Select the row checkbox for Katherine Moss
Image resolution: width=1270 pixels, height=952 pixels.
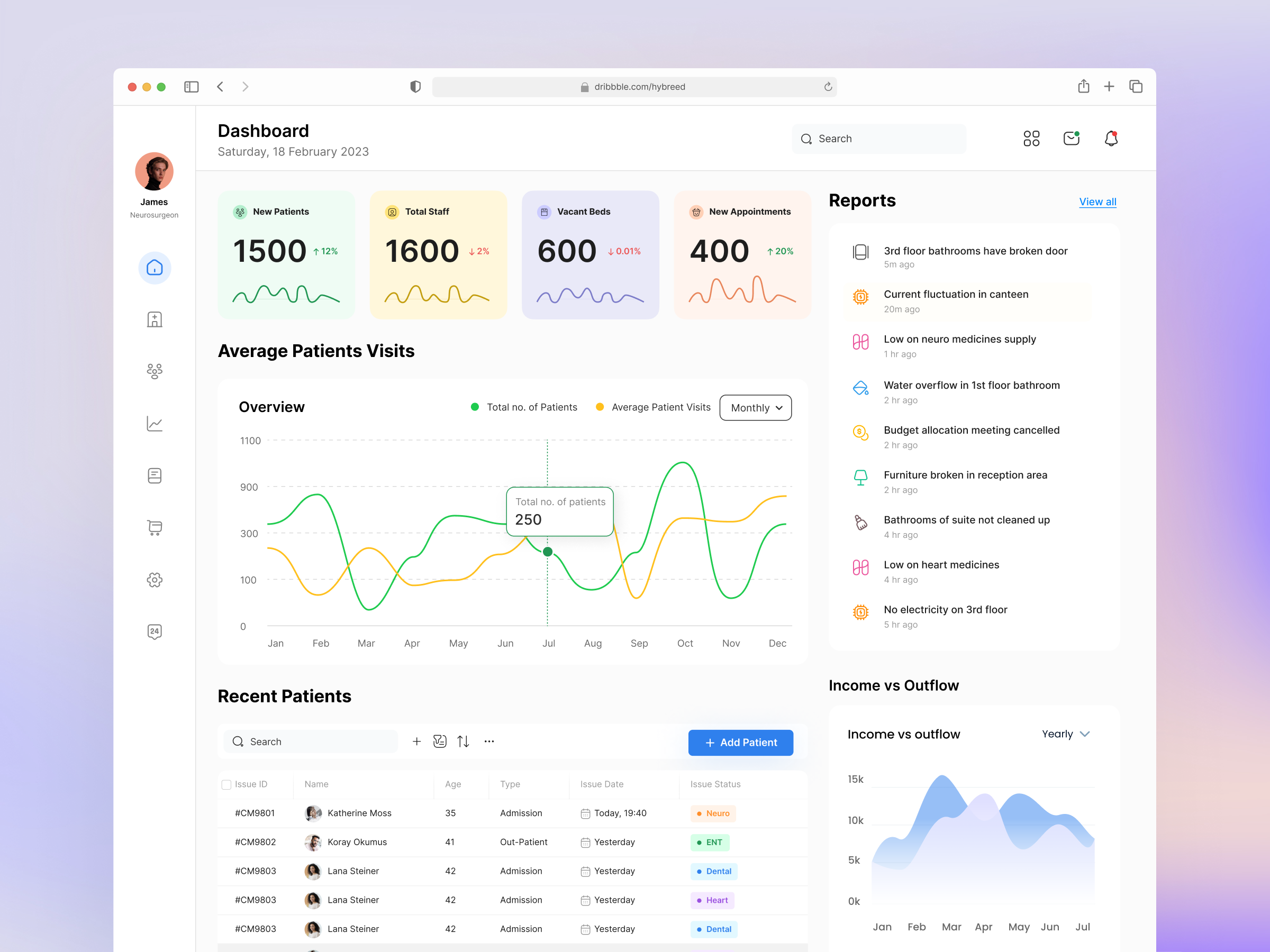226,813
